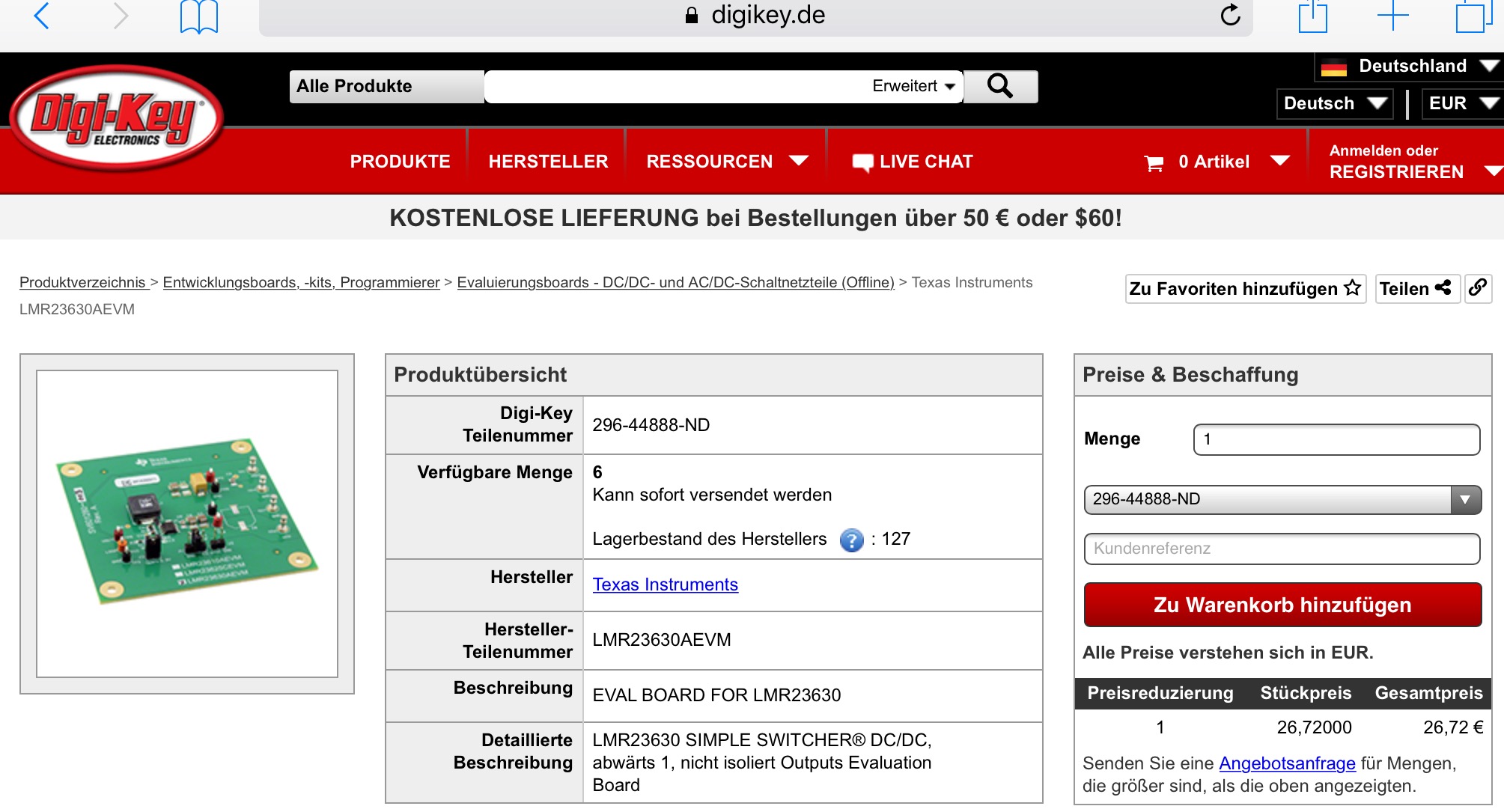Click the magnifying glass search button
Viewport: 1504px width, 812px height.
coord(1000,86)
